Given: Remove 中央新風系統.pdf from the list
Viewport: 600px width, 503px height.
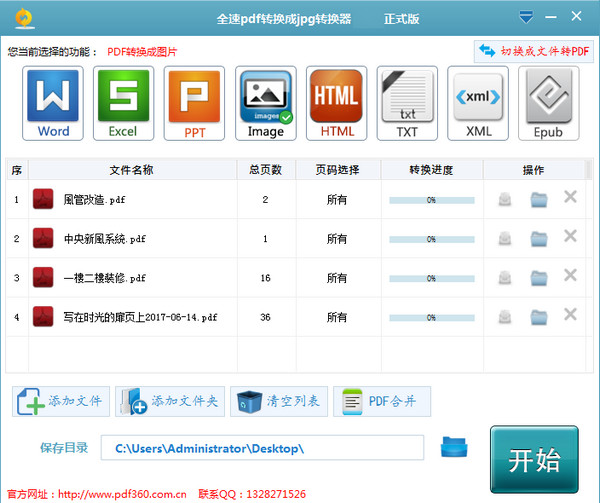Looking at the screenshot, I should (x=570, y=236).
